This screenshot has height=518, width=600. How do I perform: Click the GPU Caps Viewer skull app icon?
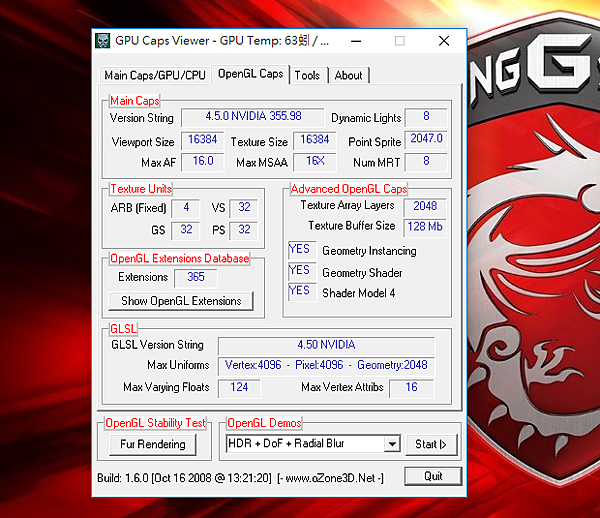point(103,41)
